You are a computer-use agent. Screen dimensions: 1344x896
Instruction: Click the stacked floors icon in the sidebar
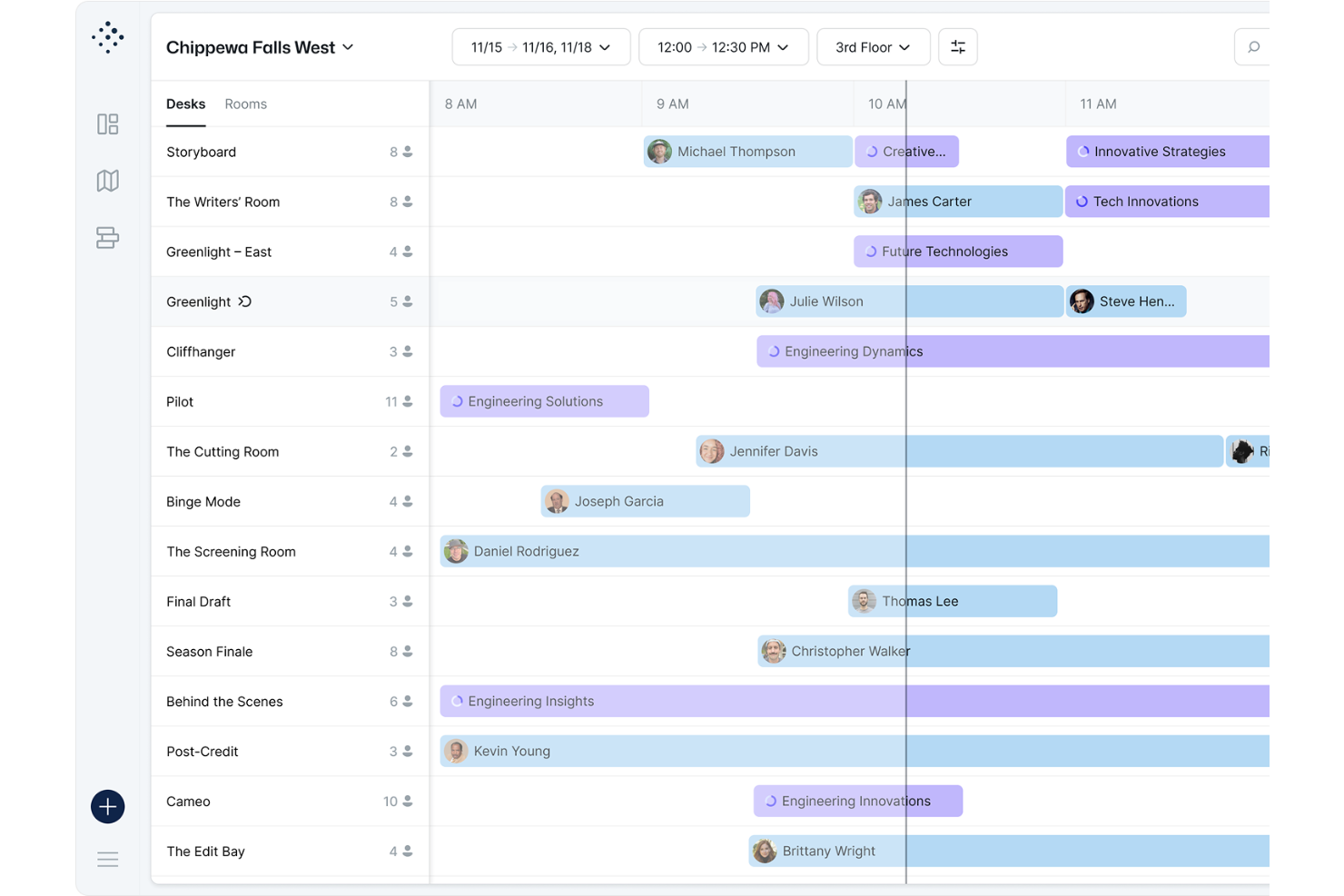pyautogui.click(x=107, y=238)
